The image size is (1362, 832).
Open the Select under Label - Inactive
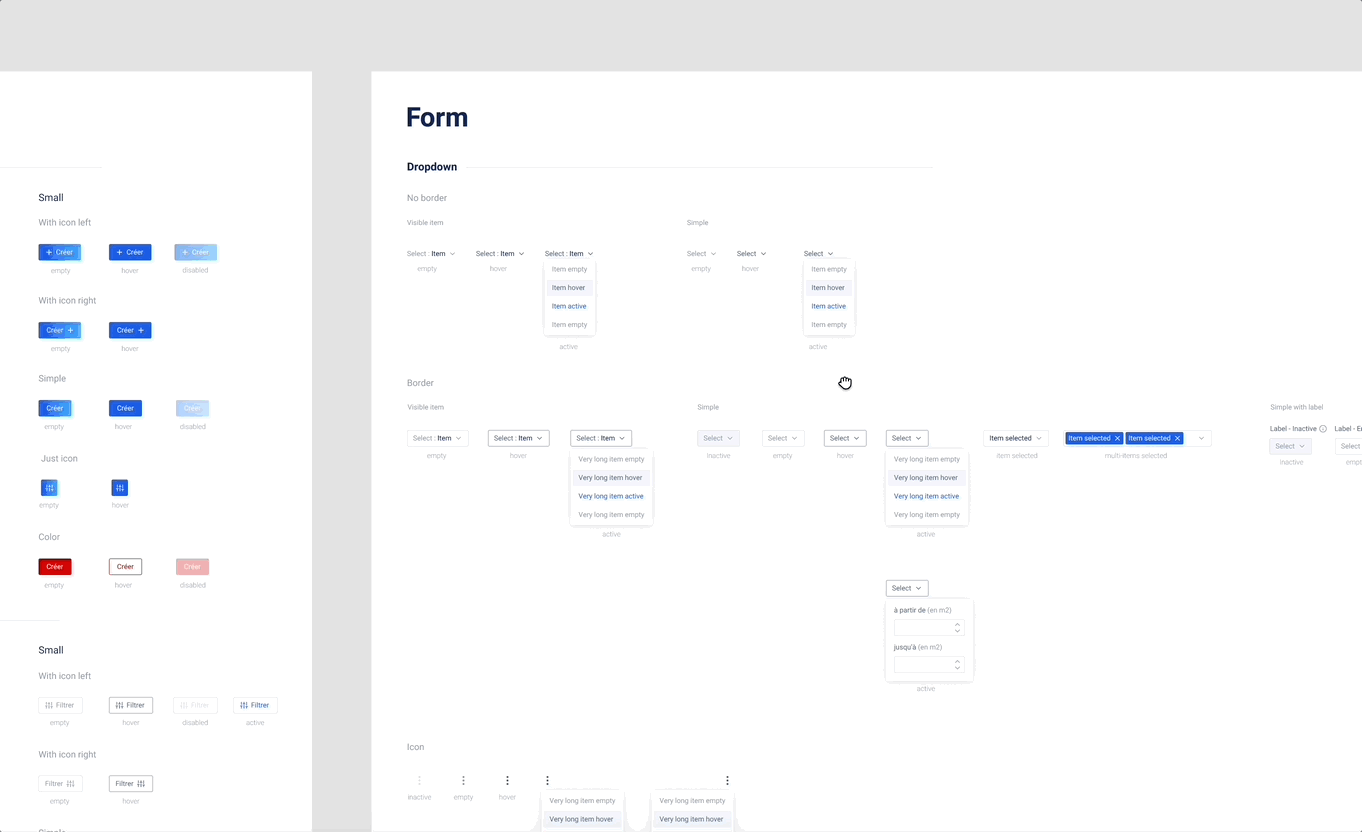click(1290, 446)
